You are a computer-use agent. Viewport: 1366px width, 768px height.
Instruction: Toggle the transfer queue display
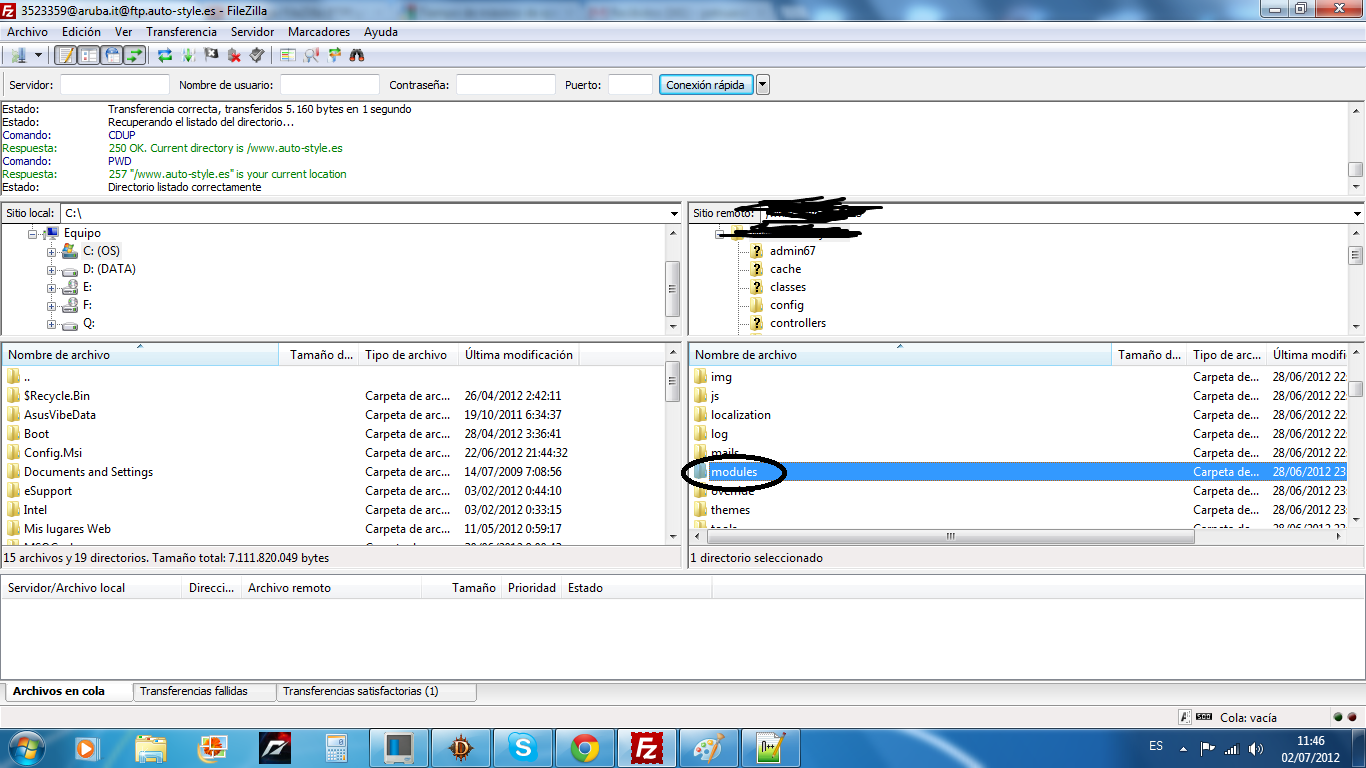point(134,55)
